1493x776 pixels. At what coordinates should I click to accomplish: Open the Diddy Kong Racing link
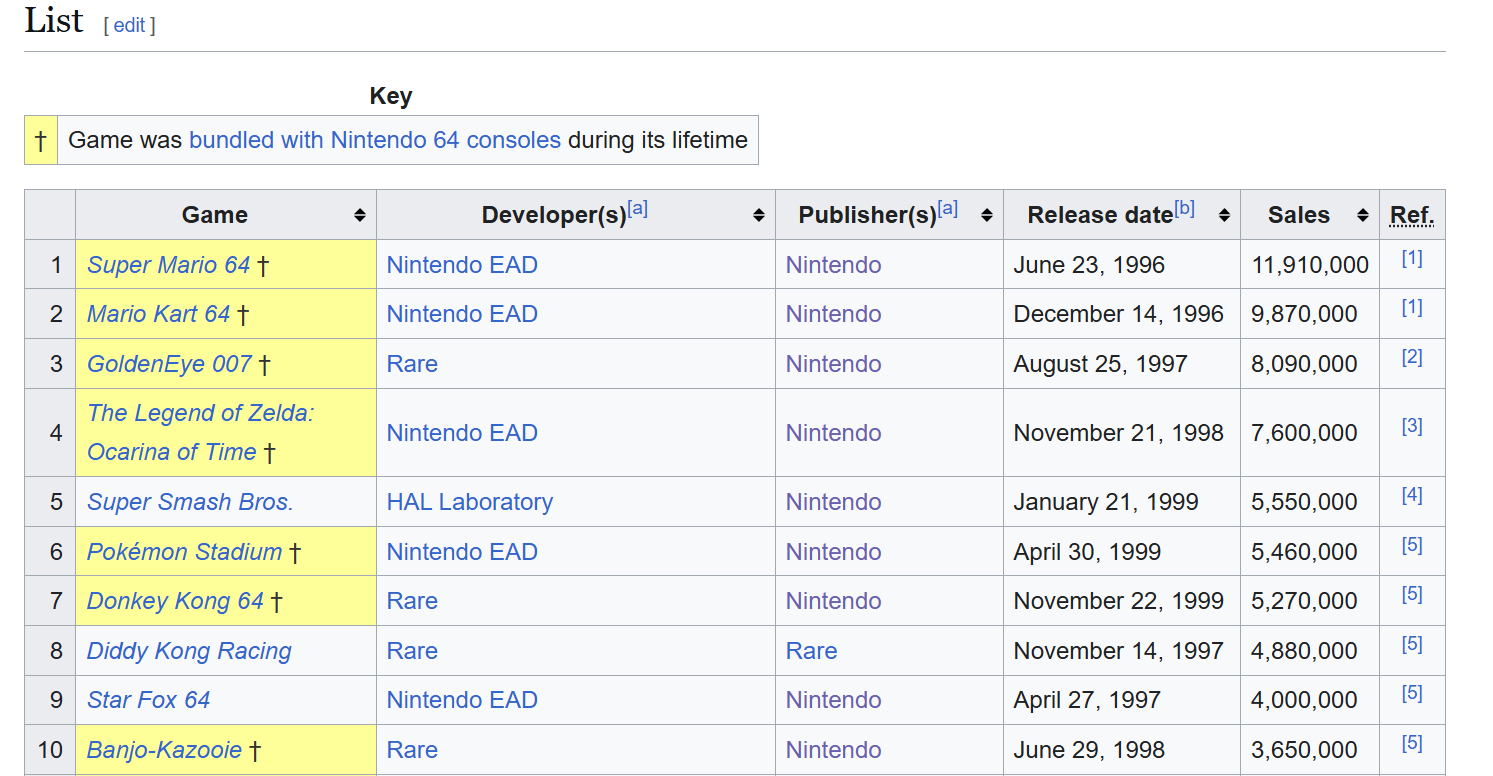[189, 651]
